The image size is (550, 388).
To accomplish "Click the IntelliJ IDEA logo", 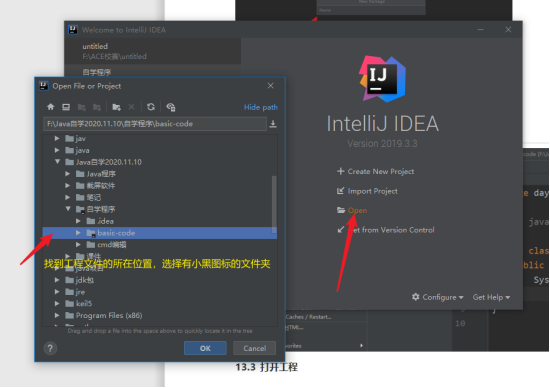I will point(382,79).
